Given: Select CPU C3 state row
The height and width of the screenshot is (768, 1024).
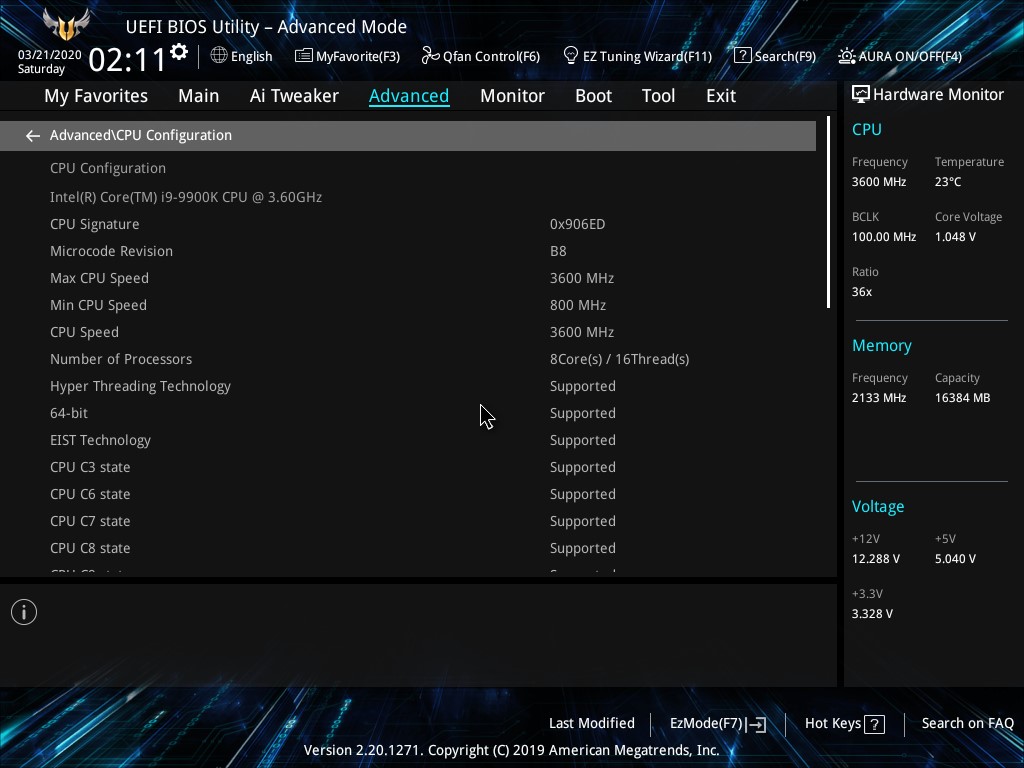Looking at the screenshot, I should coord(408,467).
